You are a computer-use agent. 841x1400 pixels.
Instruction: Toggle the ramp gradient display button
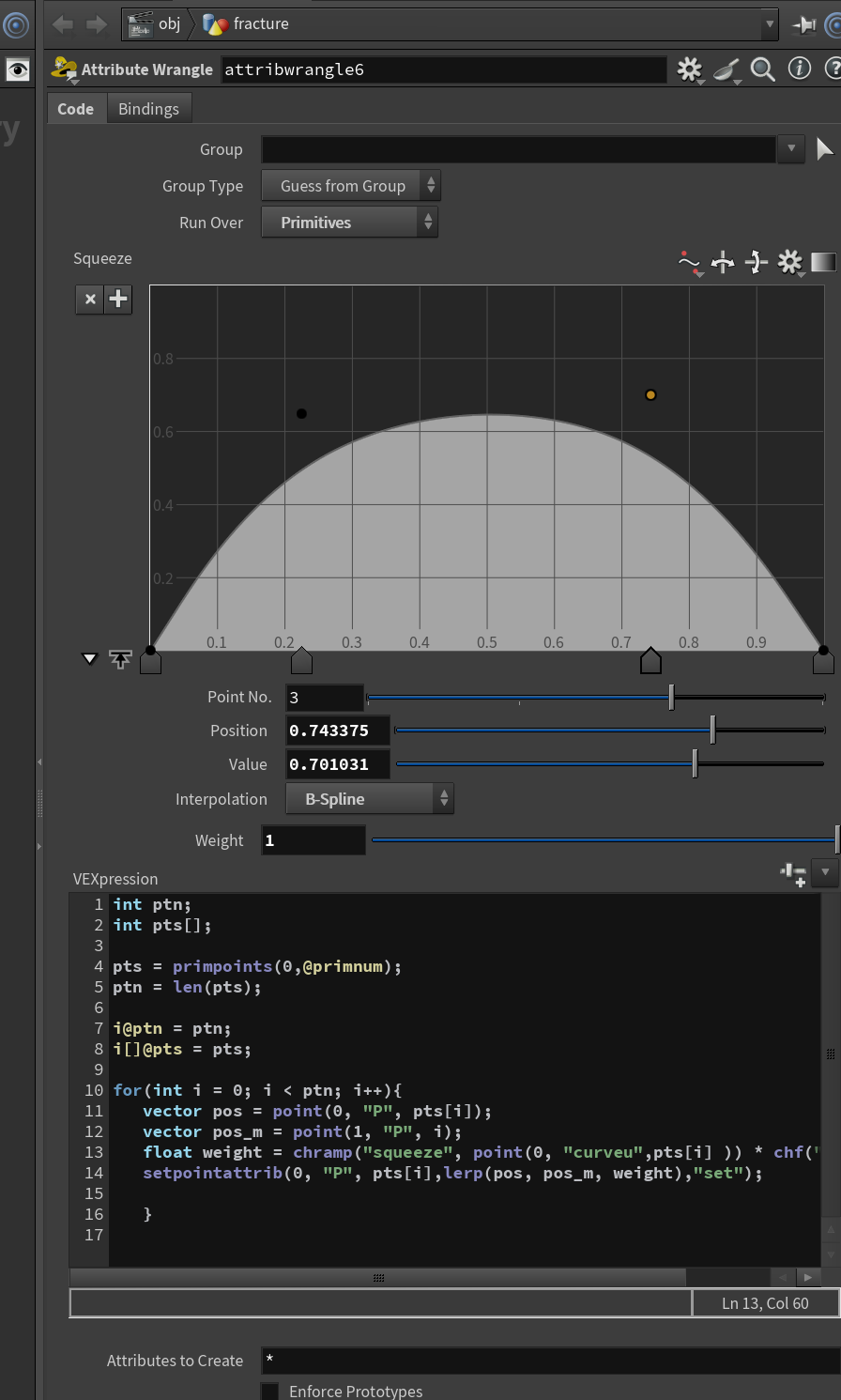pos(823,262)
